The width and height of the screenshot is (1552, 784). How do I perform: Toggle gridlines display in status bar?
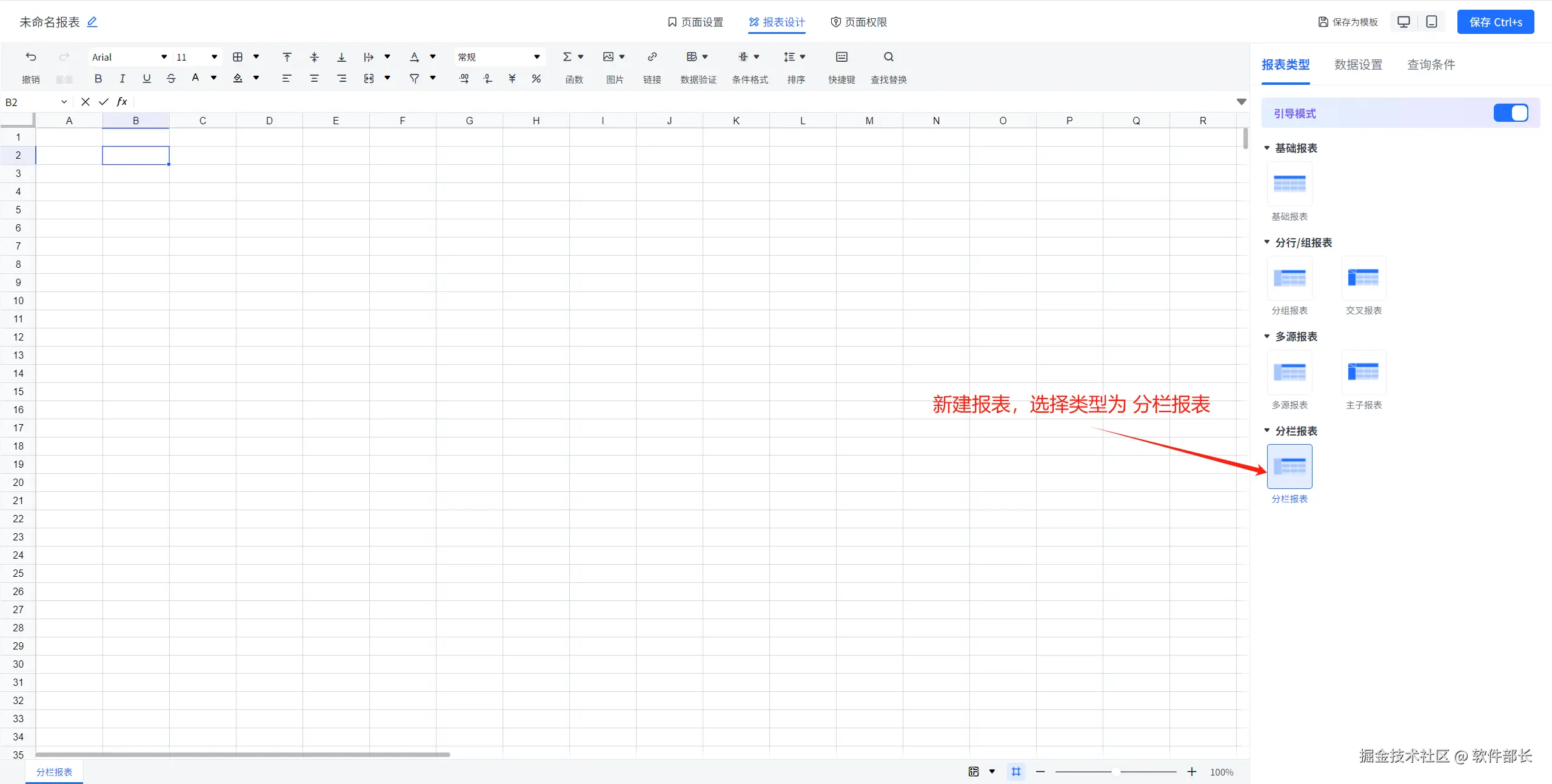[x=1016, y=771]
